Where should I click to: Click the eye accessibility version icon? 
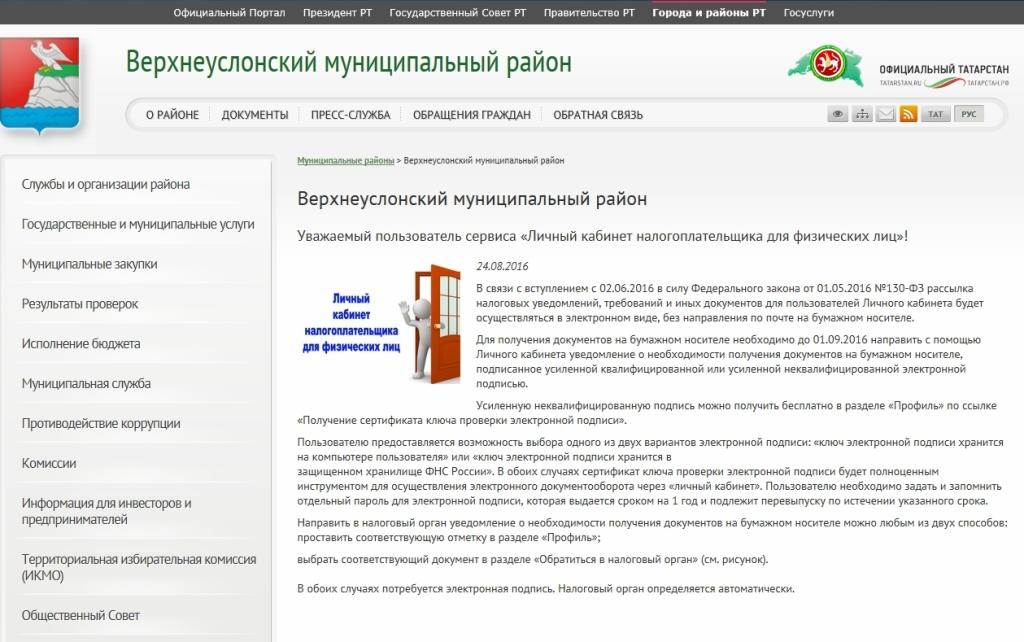pos(838,114)
